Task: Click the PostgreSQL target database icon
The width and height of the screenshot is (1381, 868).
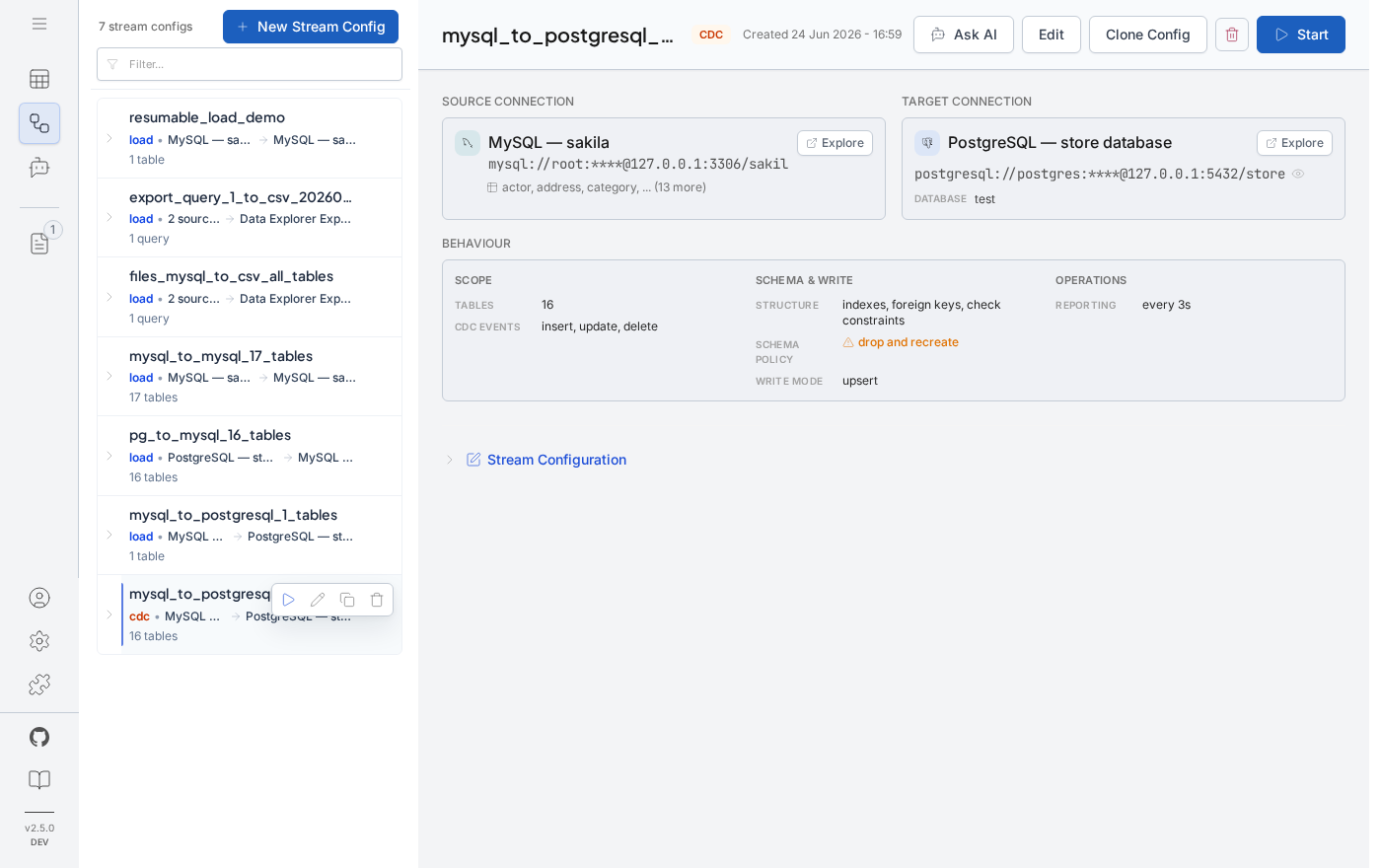Action: click(x=927, y=143)
